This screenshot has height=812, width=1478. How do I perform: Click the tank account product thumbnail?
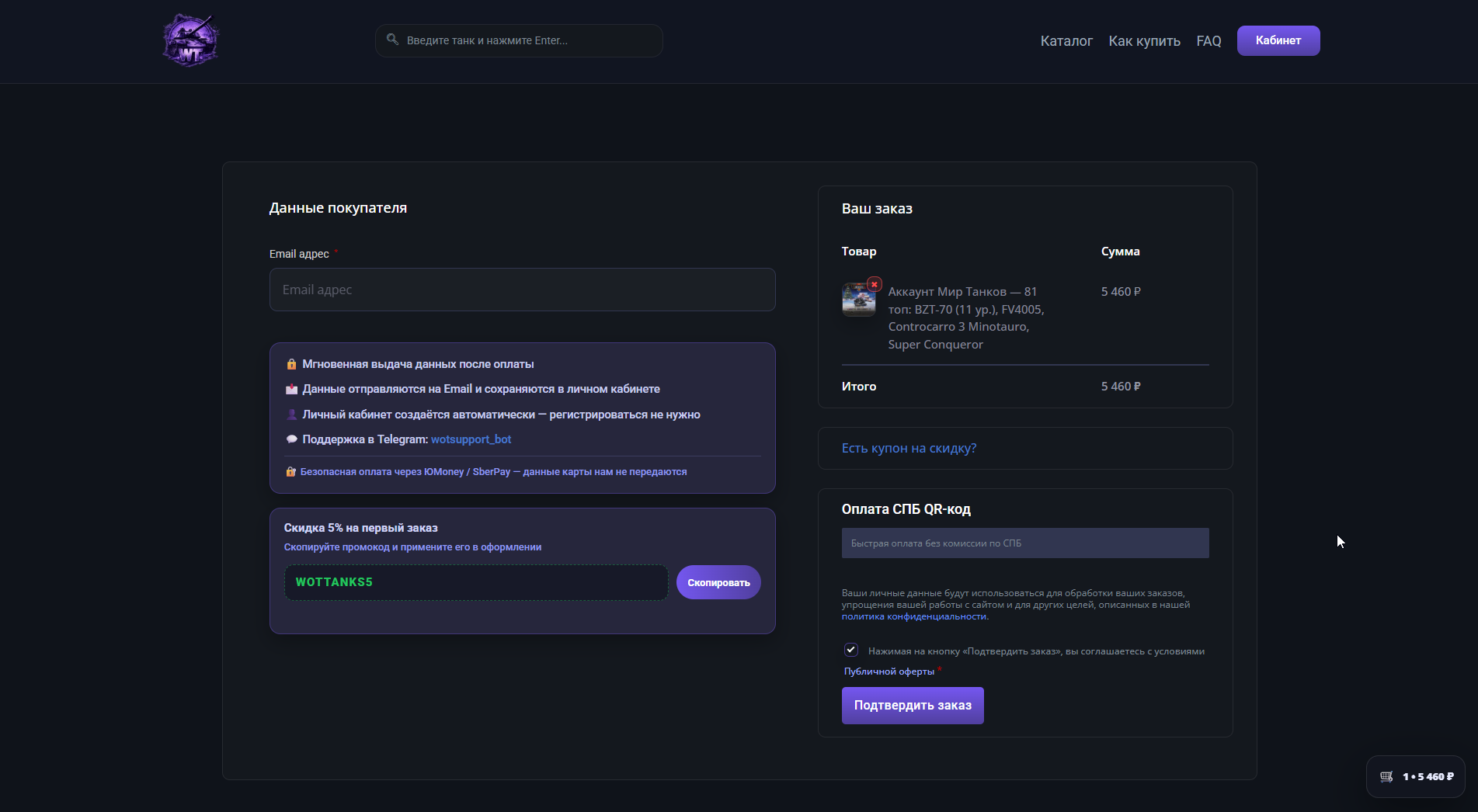click(859, 300)
